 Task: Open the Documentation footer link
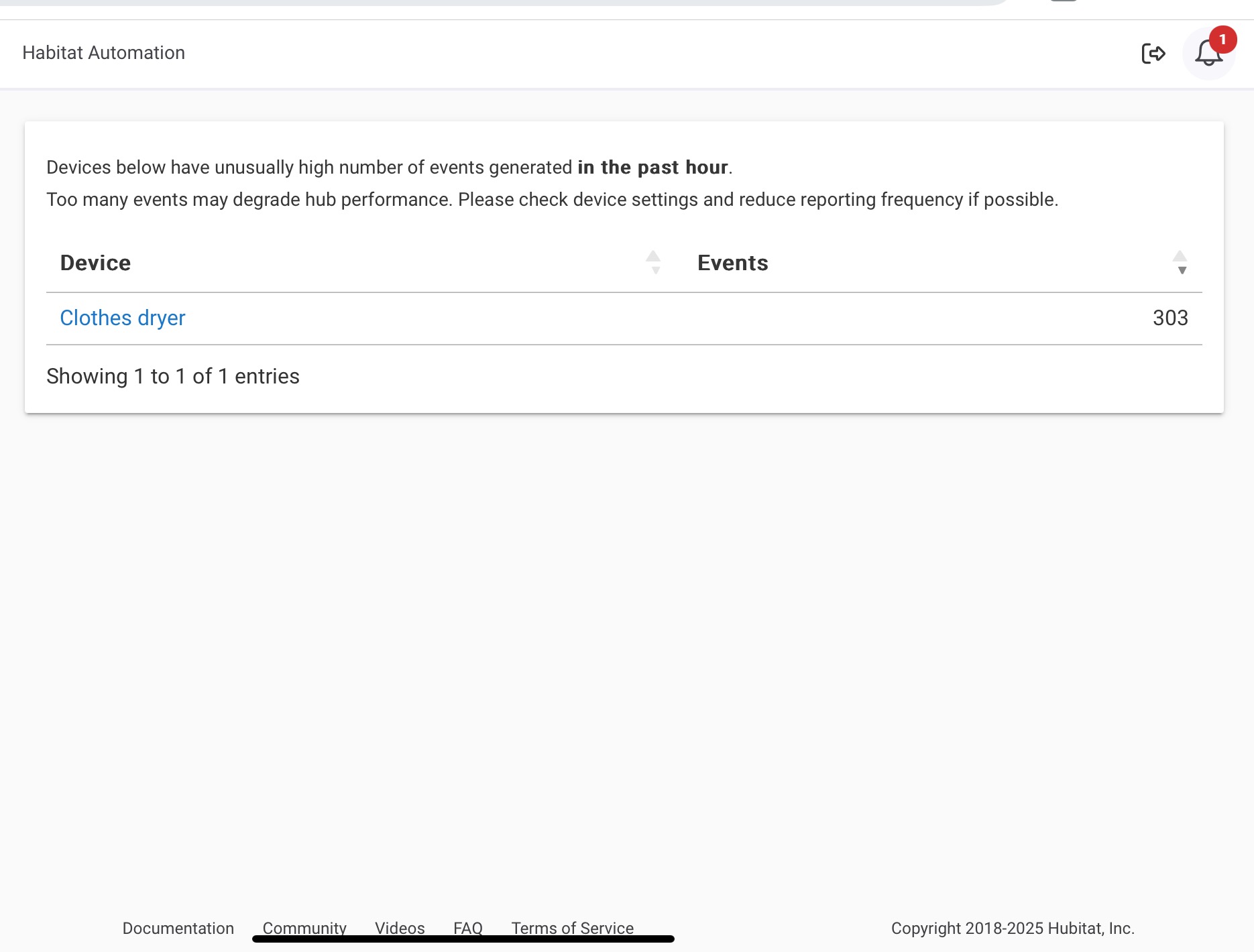178,928
